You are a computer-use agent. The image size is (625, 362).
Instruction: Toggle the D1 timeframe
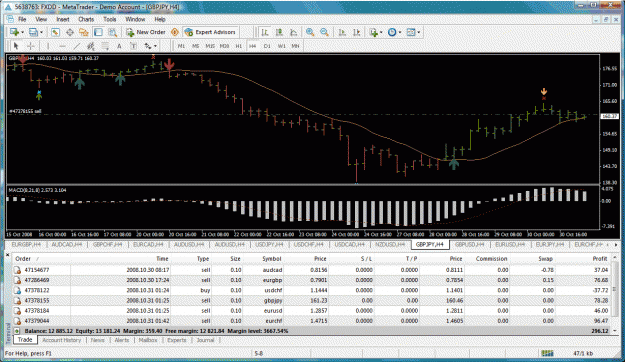(x=267, y=46)
